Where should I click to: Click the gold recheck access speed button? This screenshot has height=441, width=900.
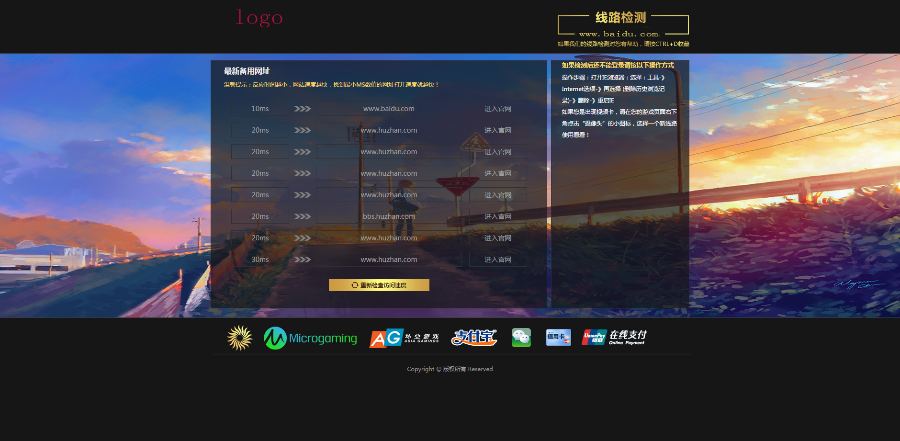379,285
